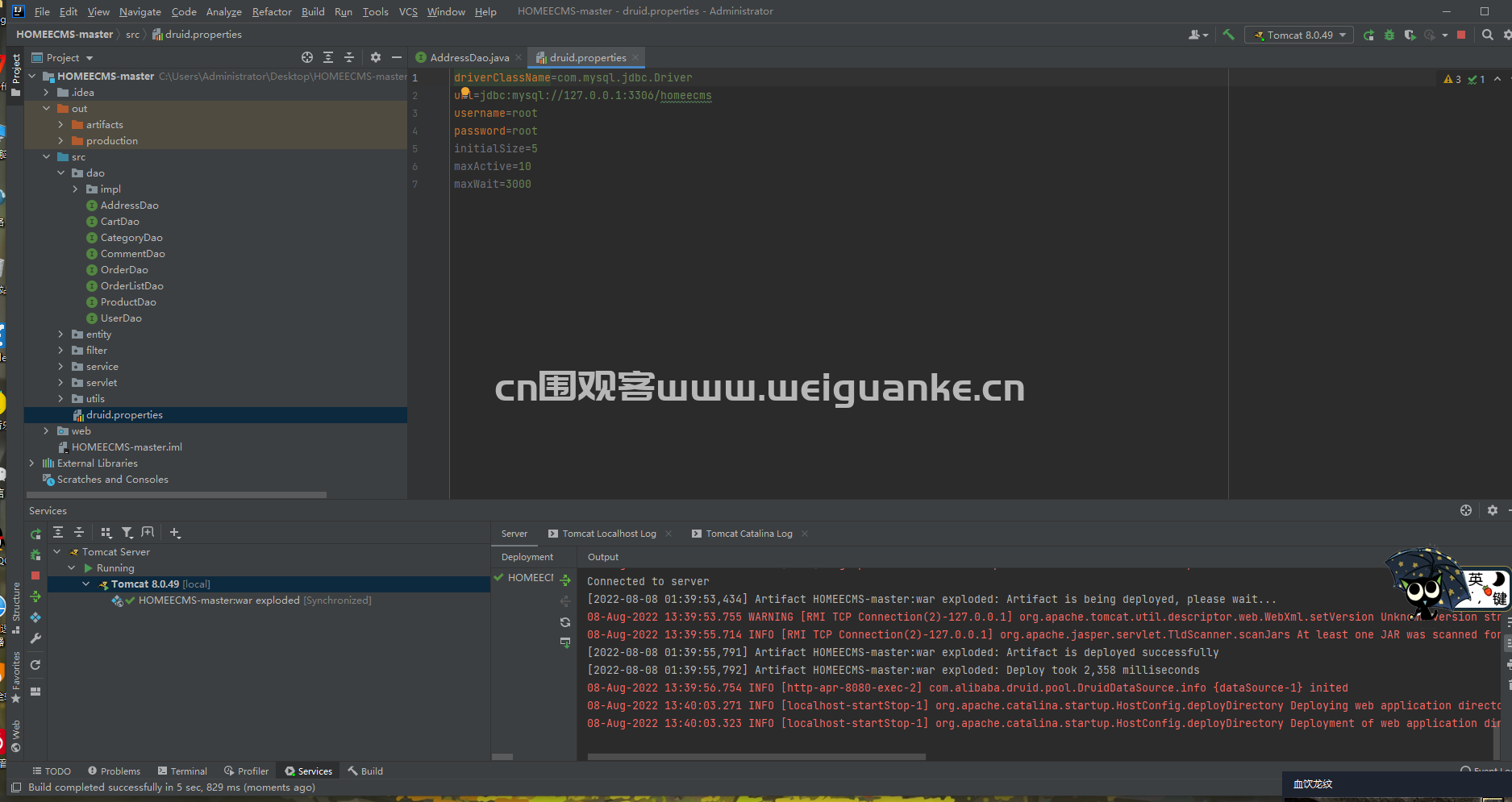Click the Filter funnel icon in Services toolbar
1512x802 pixels.
[127, 533]
